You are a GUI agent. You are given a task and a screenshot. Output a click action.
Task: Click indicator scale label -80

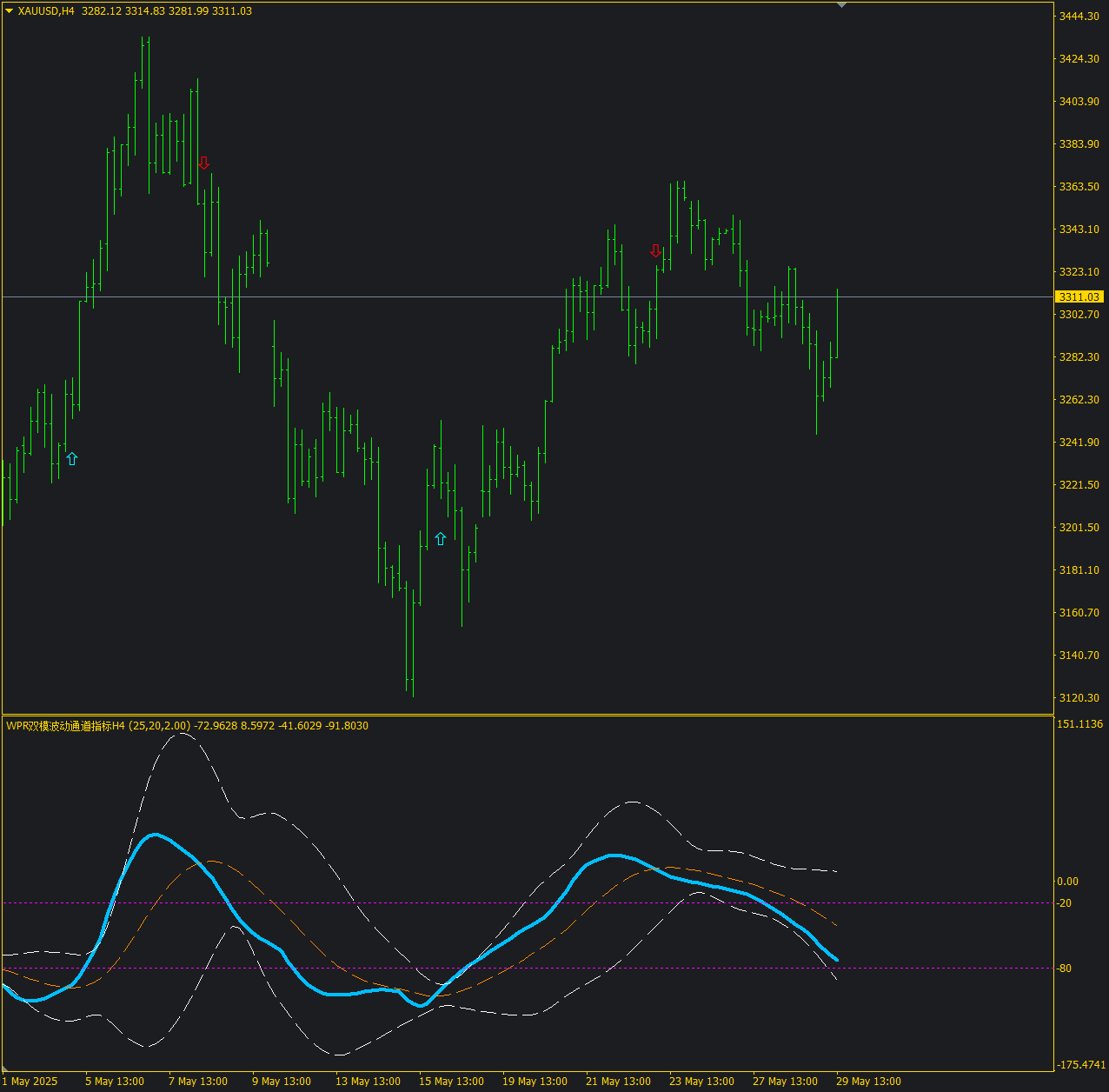[x=1065, y=969]
